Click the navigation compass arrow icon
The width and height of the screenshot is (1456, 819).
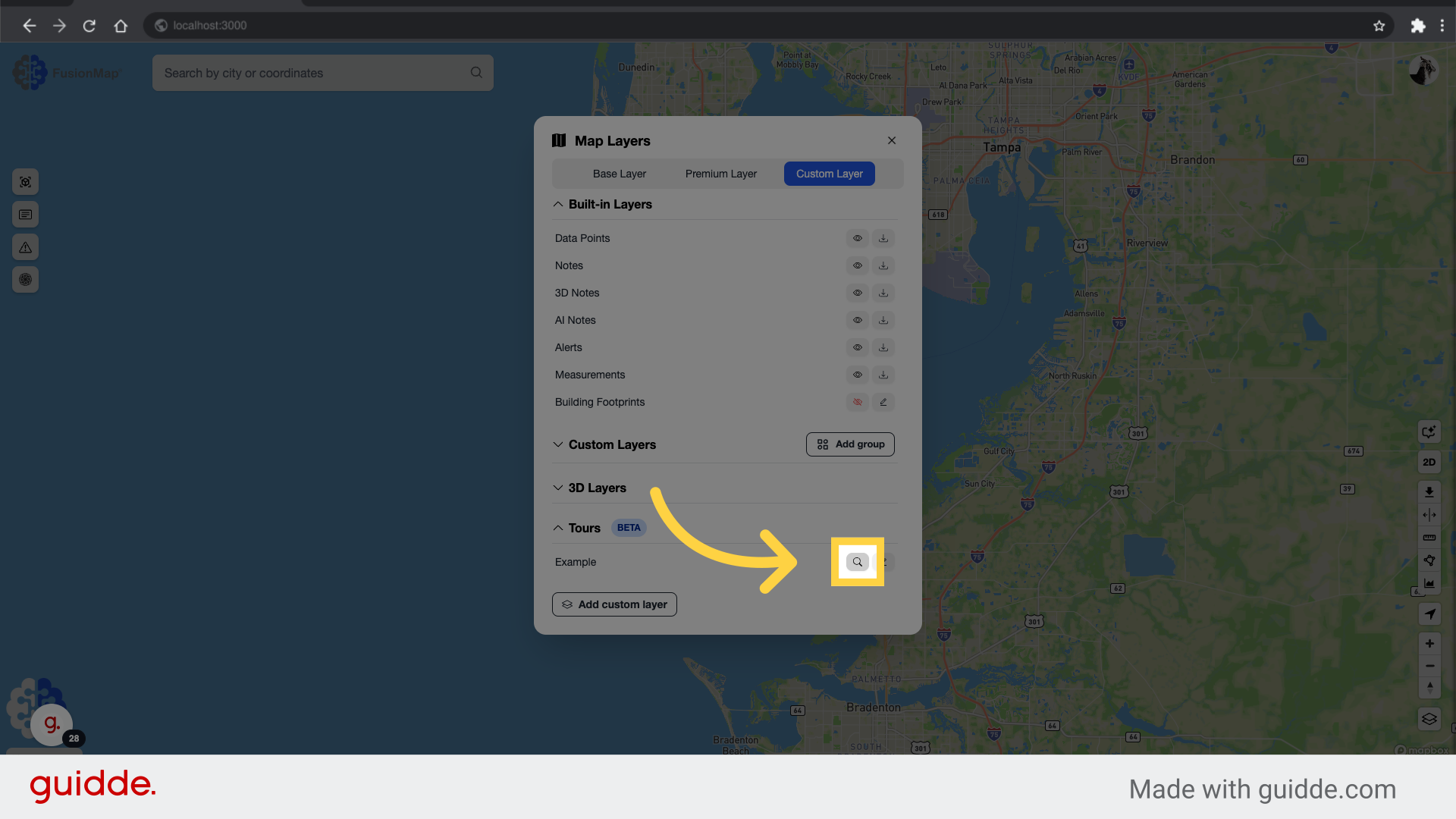pyautogui.click(x=1430, y=614)
